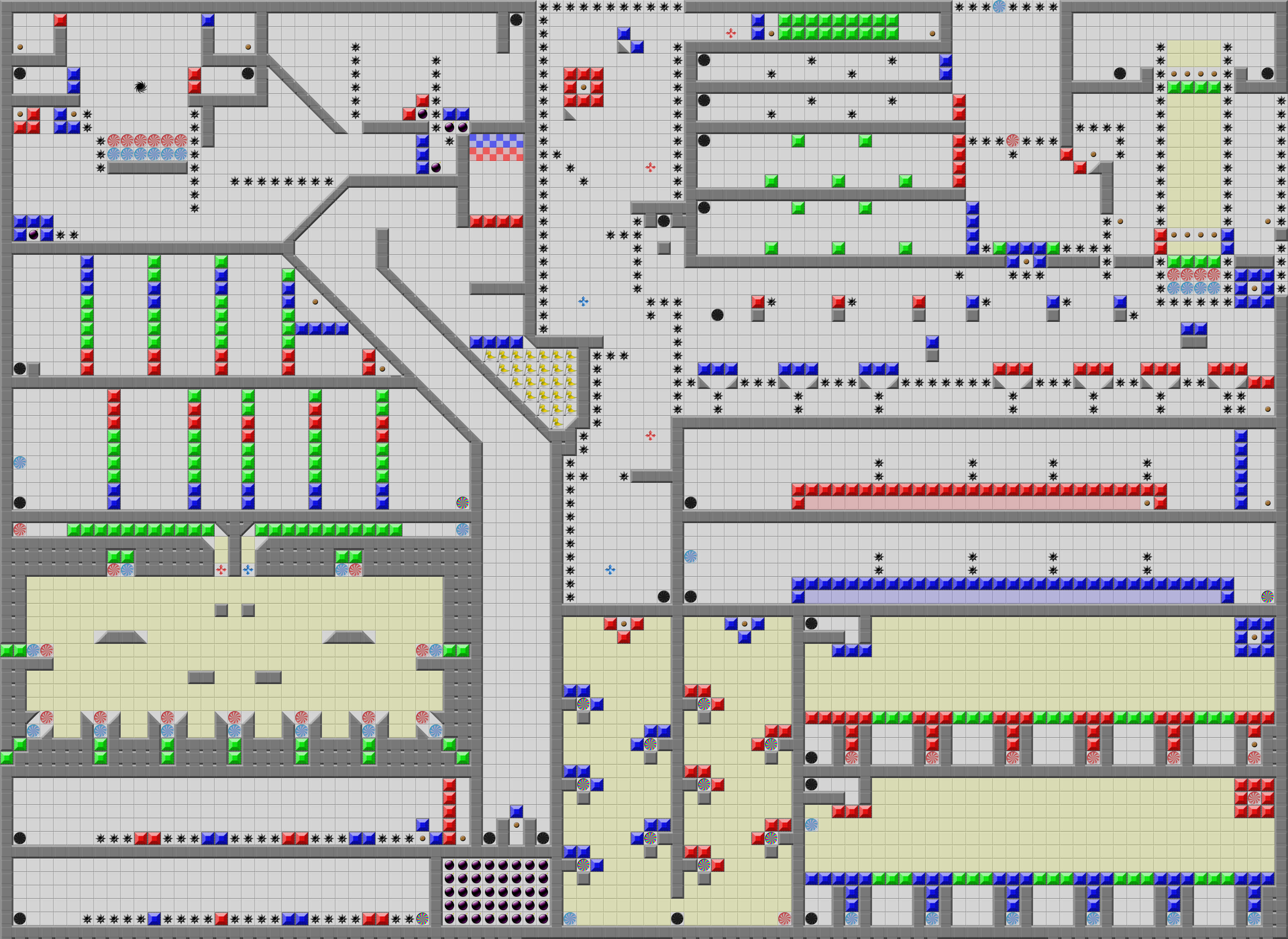Click red arrow cross left of green blocks
The width and height of the screenshot is (1288, 939).
click(731, 34)
